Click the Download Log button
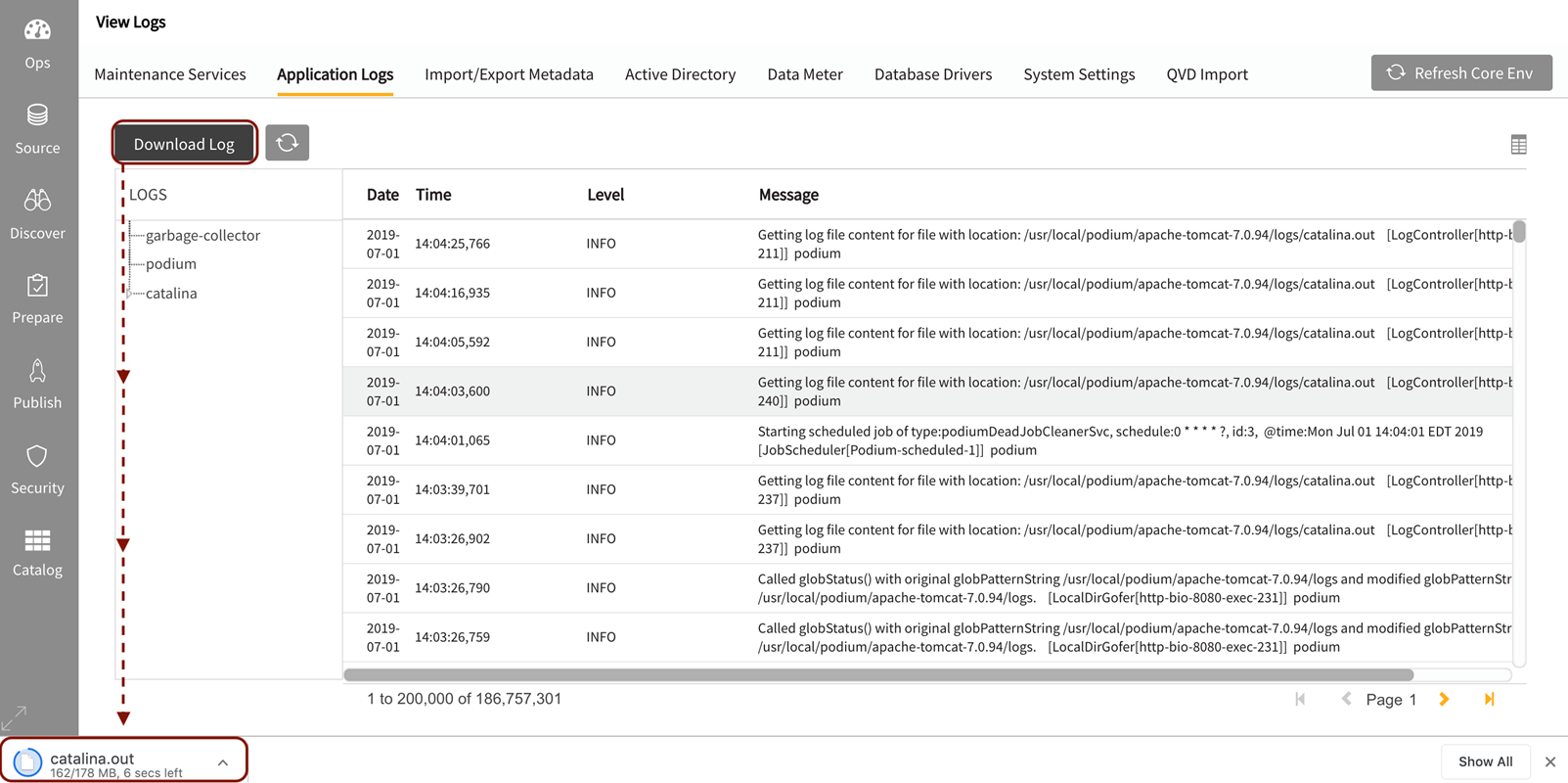1568x783 pixels. (x=184, y=144)
